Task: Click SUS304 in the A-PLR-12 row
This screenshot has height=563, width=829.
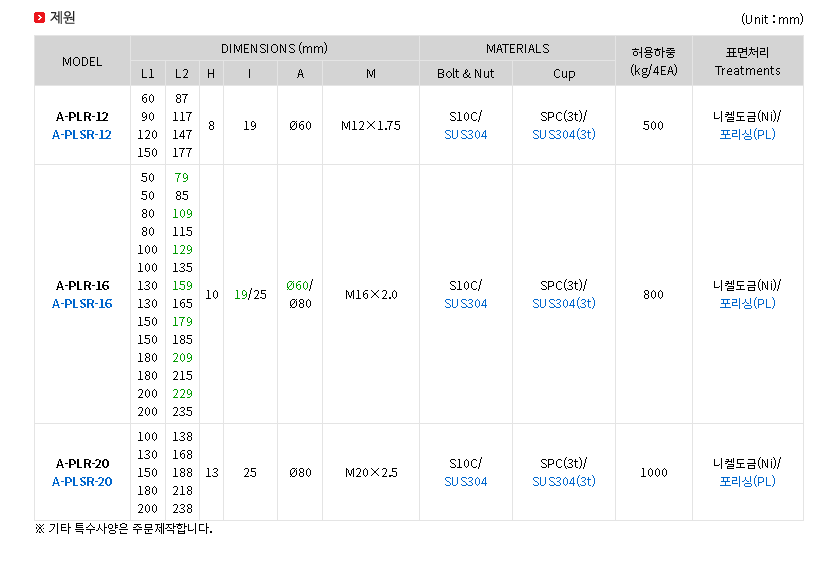Action: [x=465, y=134]
